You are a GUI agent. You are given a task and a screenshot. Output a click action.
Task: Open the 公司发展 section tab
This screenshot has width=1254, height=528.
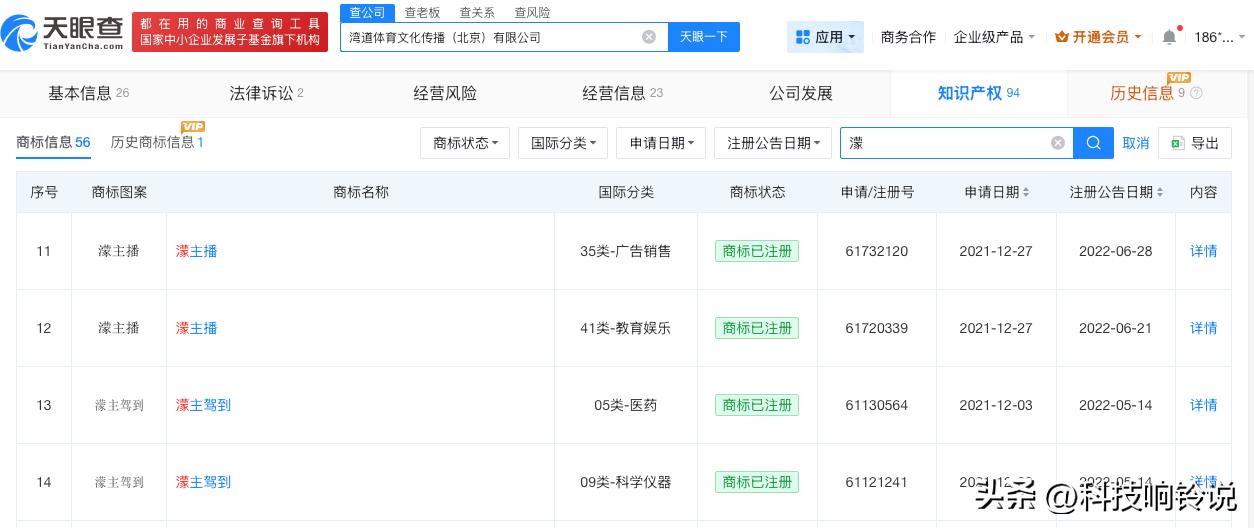[801, 93]
